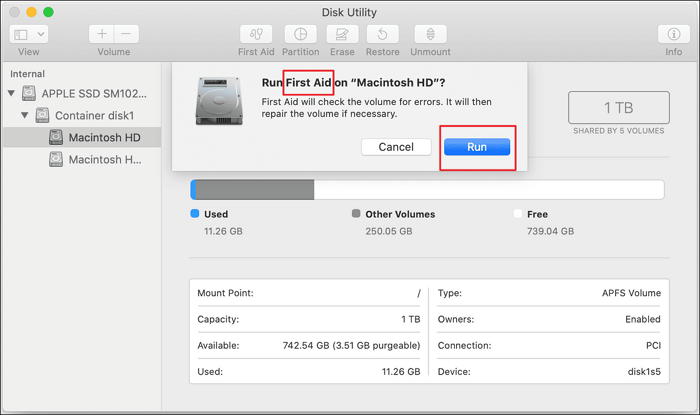This screenshot has width=700, height=415.
Task: Cancel the First Aid dialog
Action: click(x=396, y=147)
